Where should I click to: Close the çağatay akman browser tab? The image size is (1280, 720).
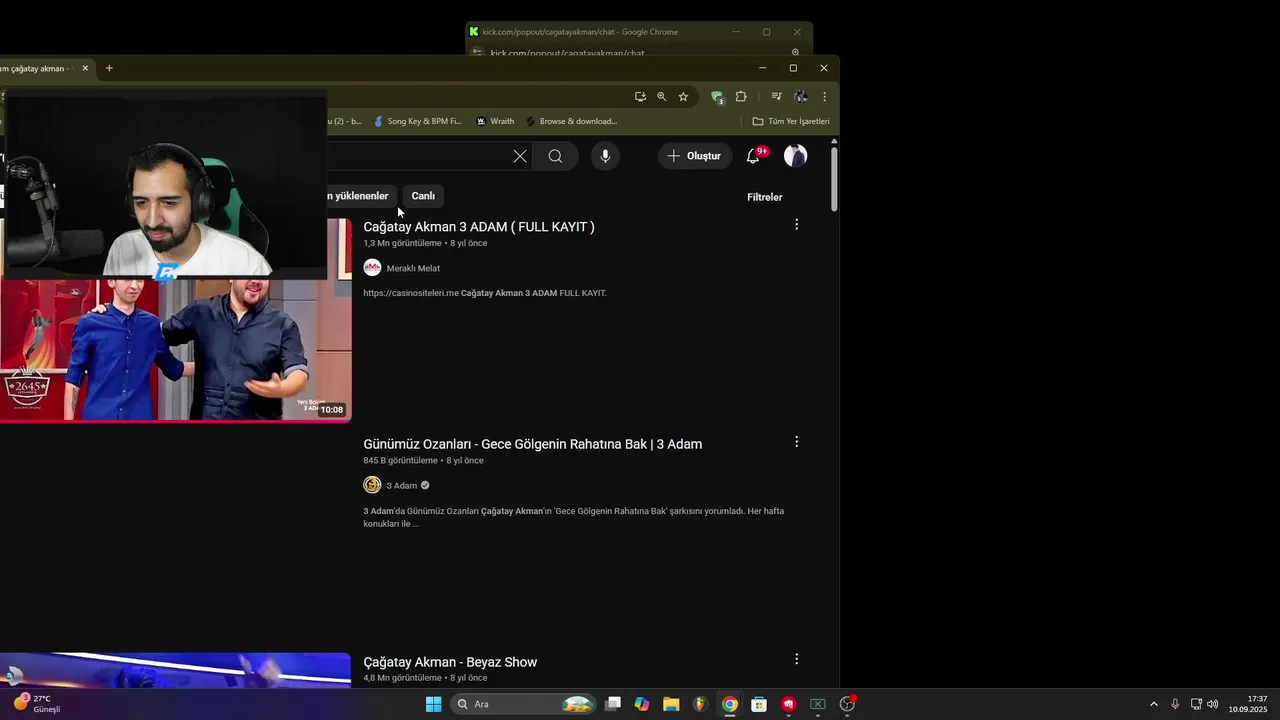(85, 68)
